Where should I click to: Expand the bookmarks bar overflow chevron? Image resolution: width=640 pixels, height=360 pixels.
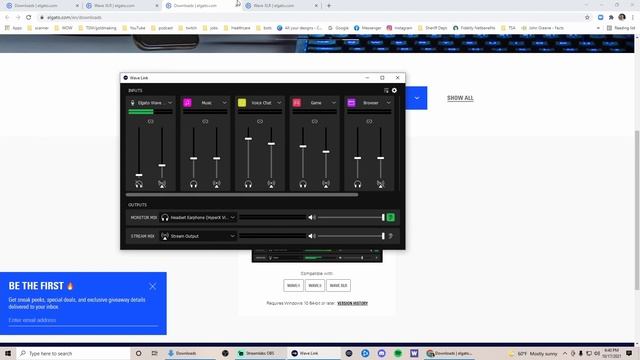click(598, 28)
